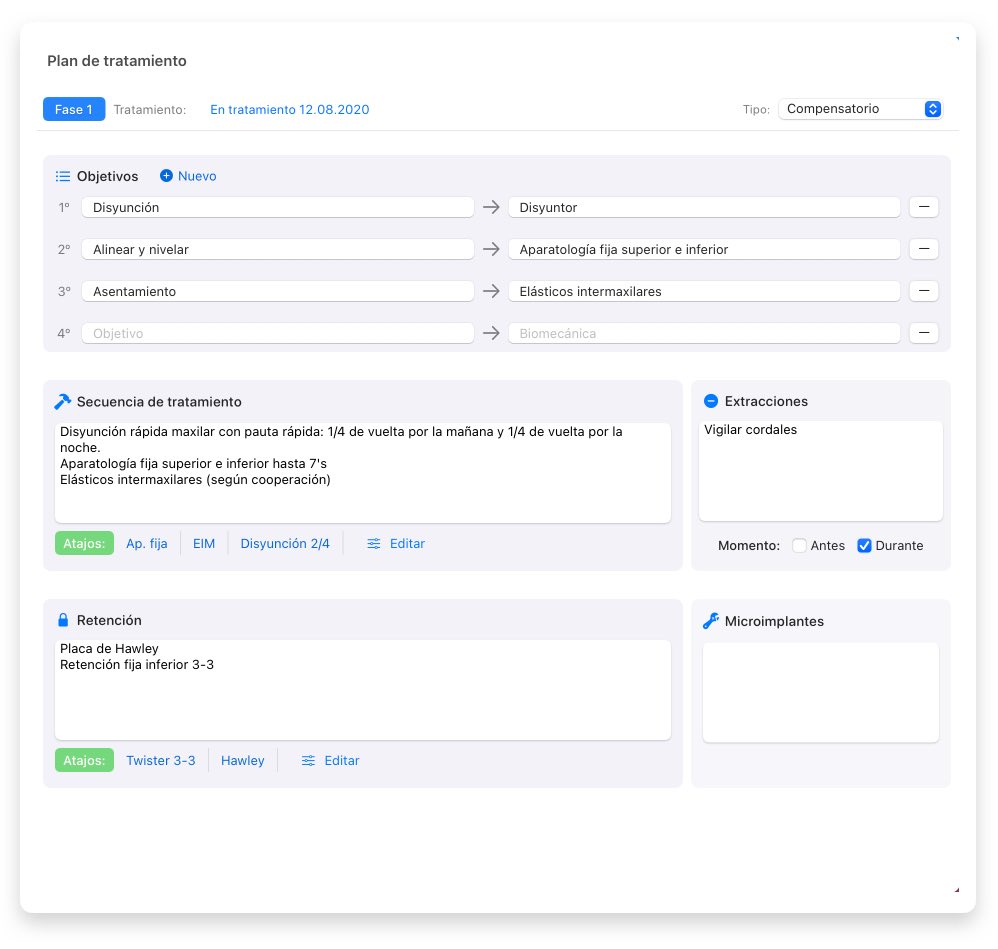Edit the Secuencia de tratamiento shortcuts
Viewport: 998px width, 949px height.
point(396,544)
